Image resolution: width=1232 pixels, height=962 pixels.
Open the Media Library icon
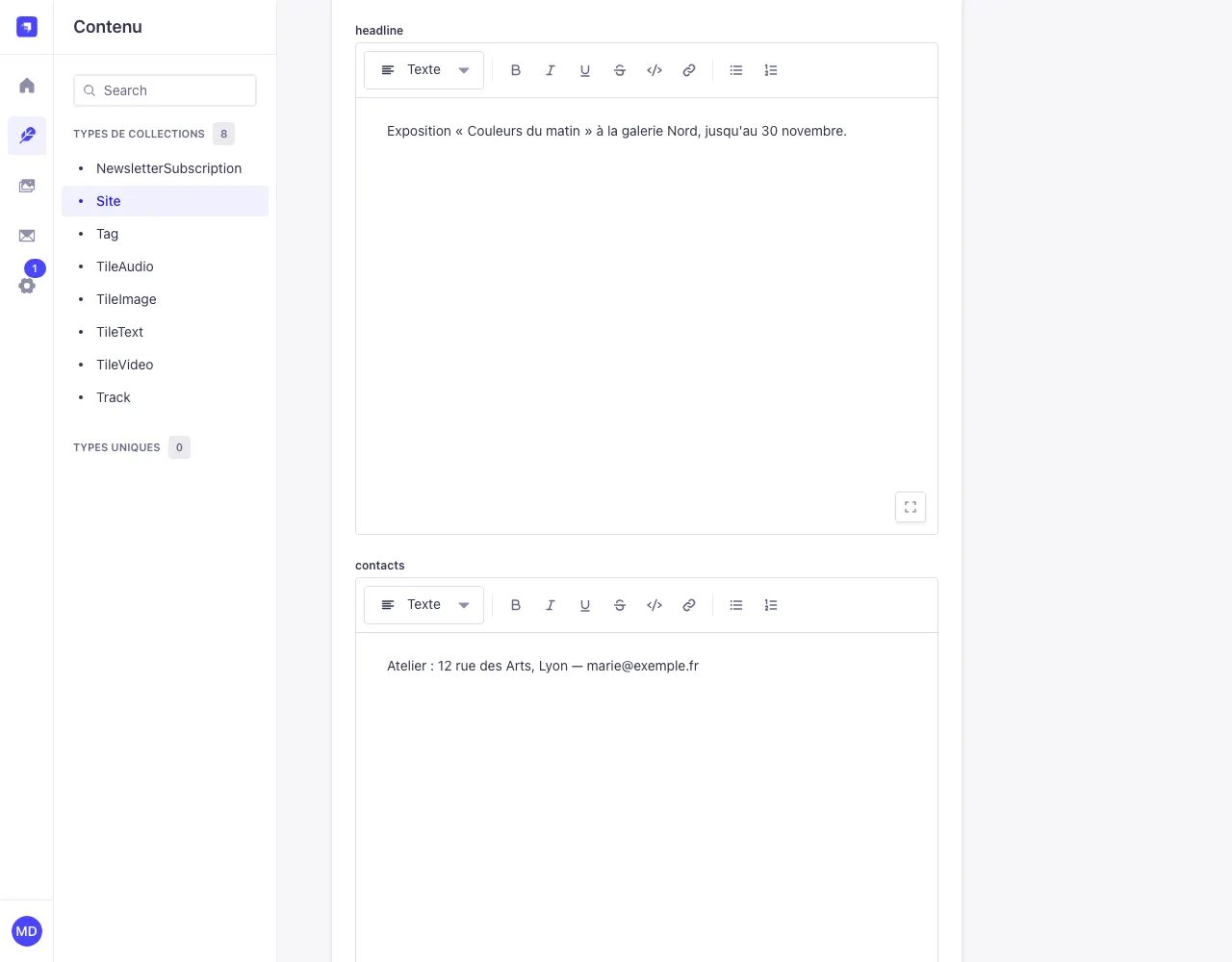27,186
